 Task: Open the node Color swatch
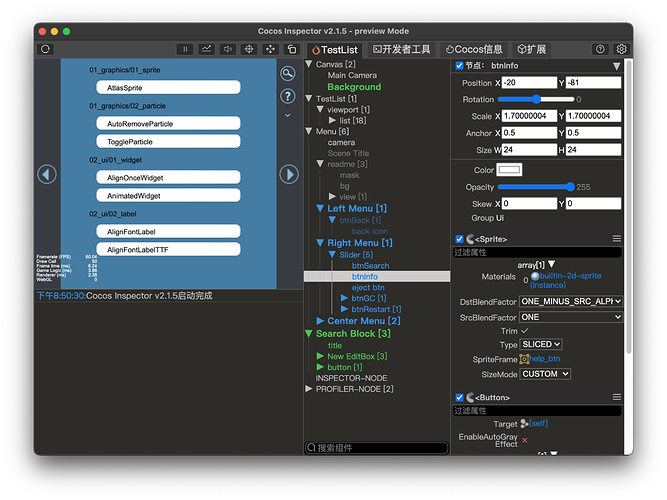point(509,170)
